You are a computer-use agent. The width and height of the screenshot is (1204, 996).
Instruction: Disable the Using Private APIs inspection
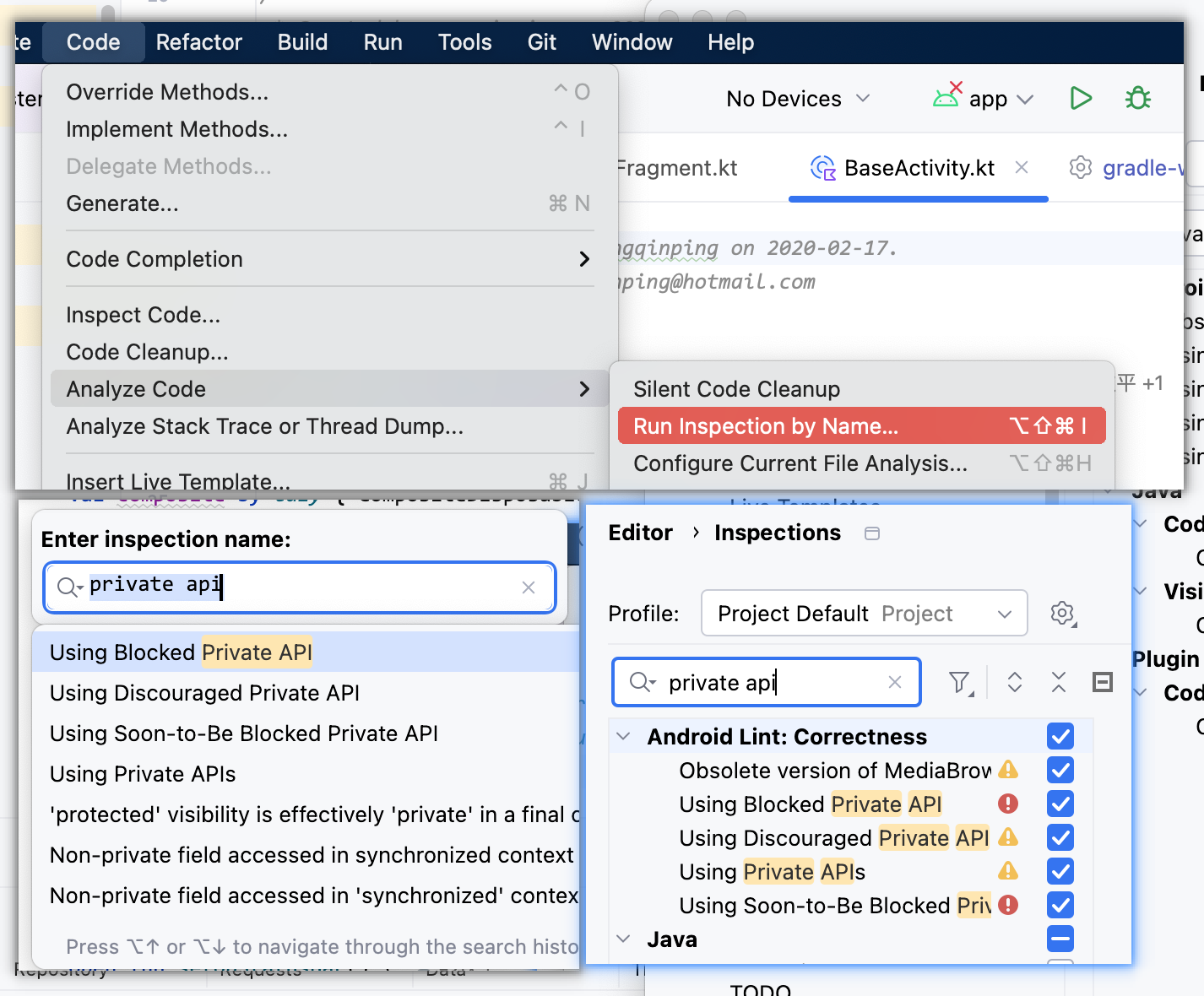pos(1060,872)
